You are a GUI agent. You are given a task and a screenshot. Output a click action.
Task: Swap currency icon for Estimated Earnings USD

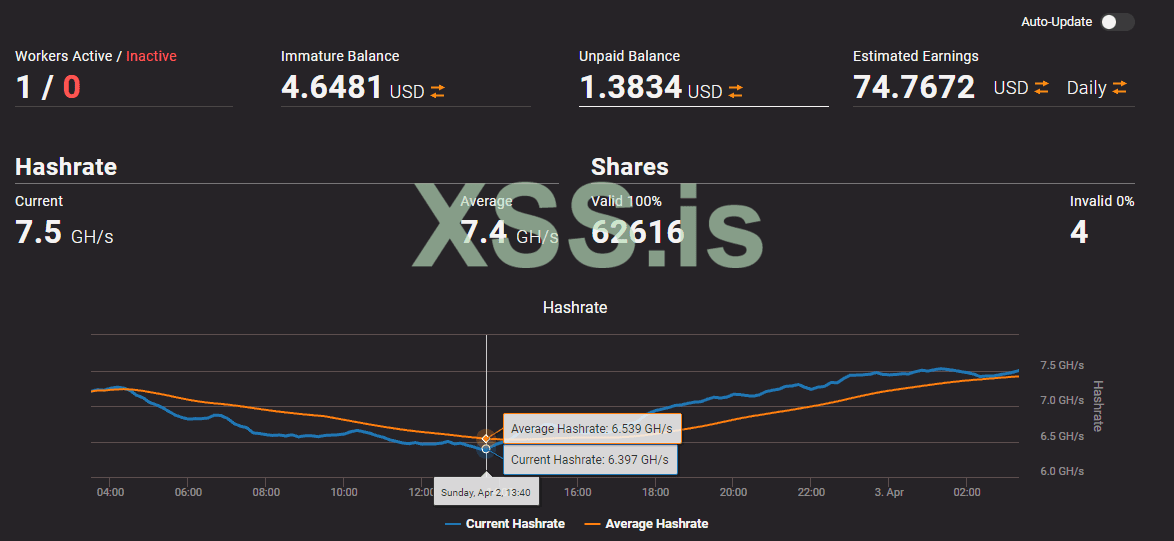coord(1042,88)
